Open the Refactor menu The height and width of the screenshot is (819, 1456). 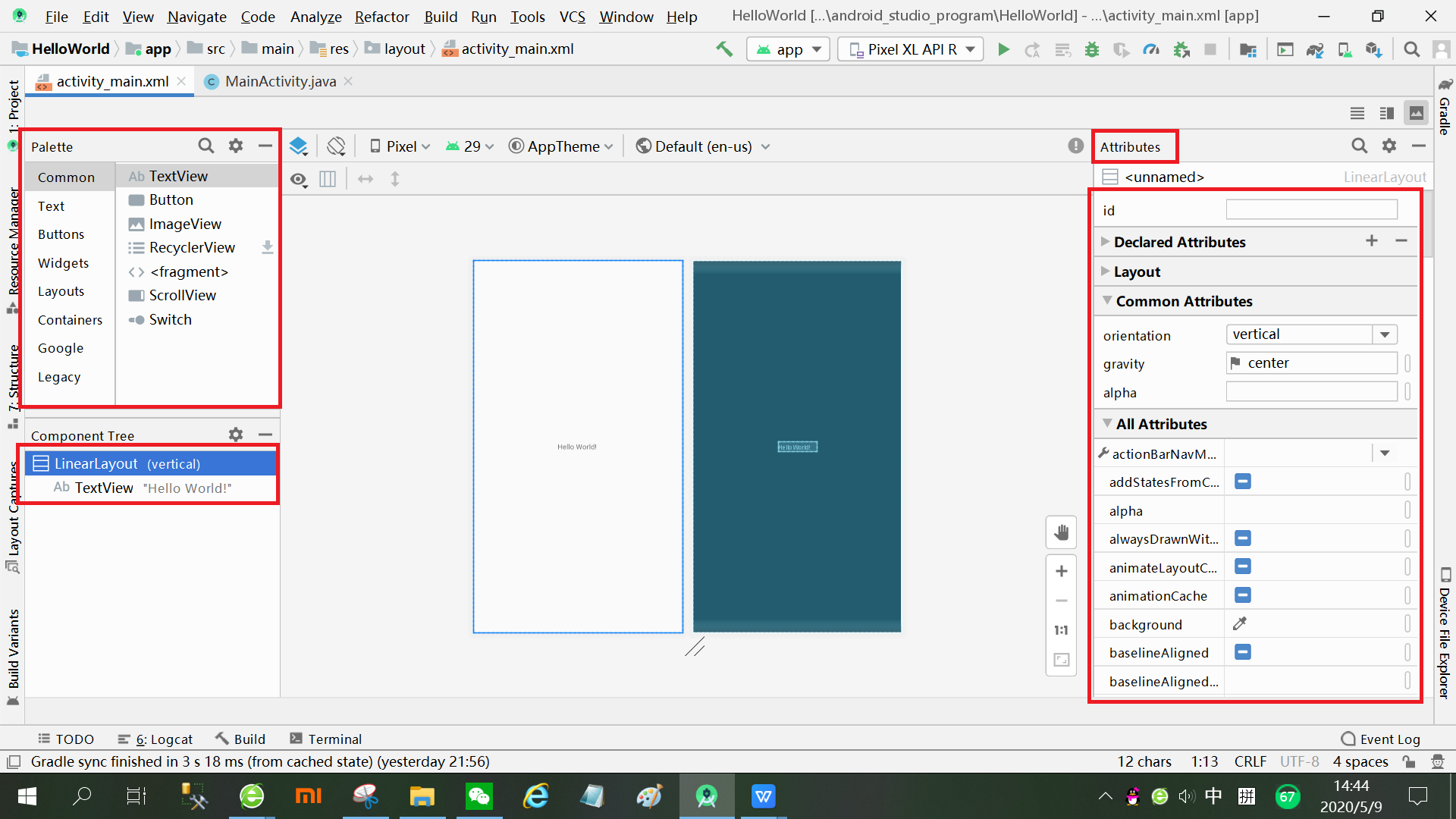click(x=381, y=17)
